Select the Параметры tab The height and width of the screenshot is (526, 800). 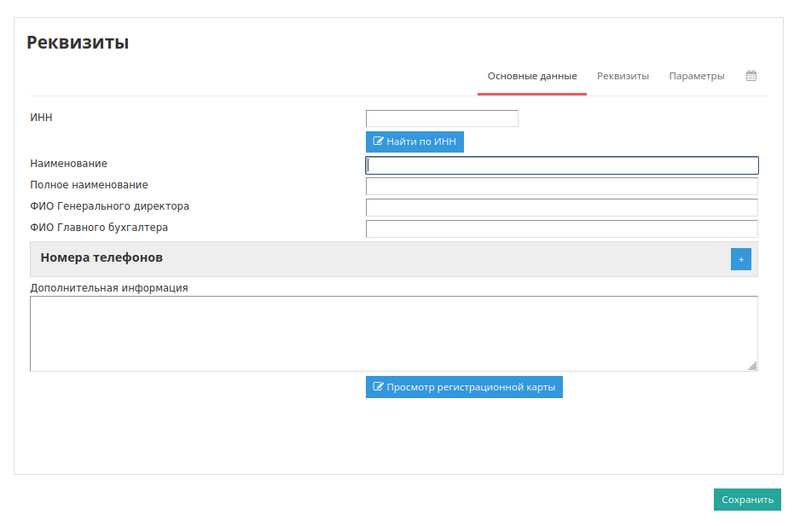coord(696,76)
